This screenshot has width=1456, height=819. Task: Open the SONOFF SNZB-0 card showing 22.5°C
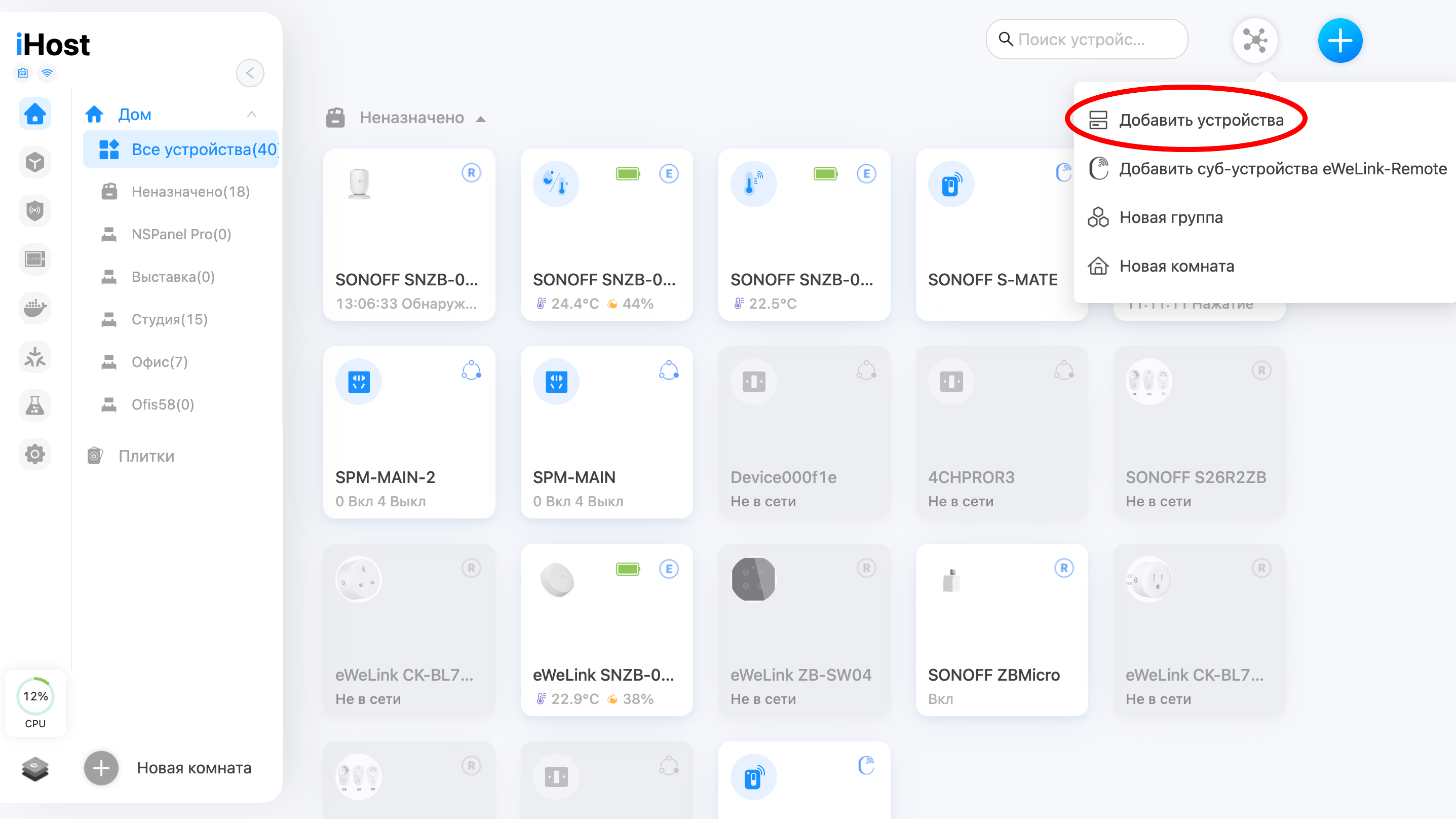[x=804, y=235]
